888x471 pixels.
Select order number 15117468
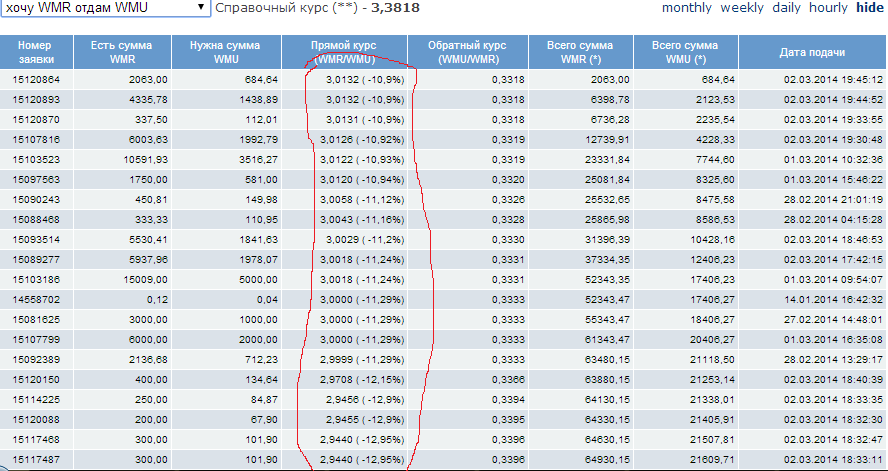[36, 439]
